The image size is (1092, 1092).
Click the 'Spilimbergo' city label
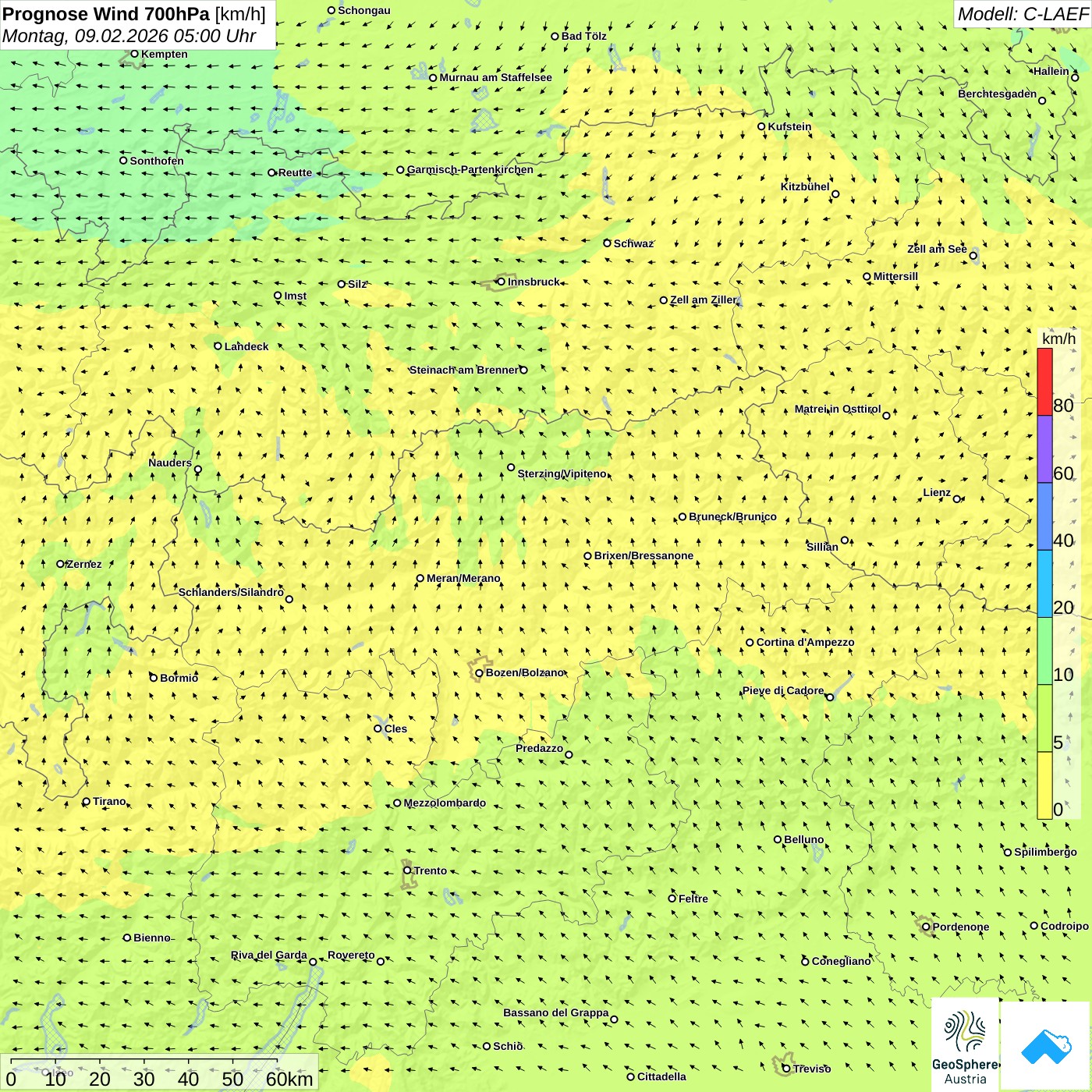click(x=1045, y=852)
